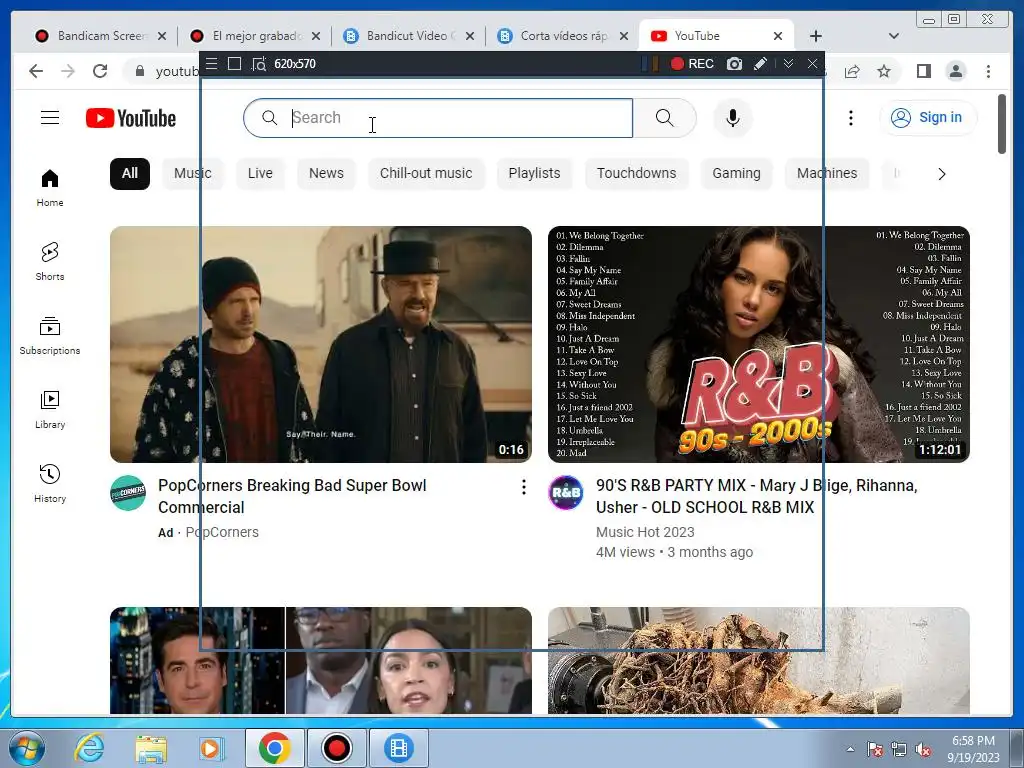The height and width of the screenshot is (768, 1024).
Task: Click Bandicam fullscreen rectangle mode icon
Action: [x=234, y=64]
